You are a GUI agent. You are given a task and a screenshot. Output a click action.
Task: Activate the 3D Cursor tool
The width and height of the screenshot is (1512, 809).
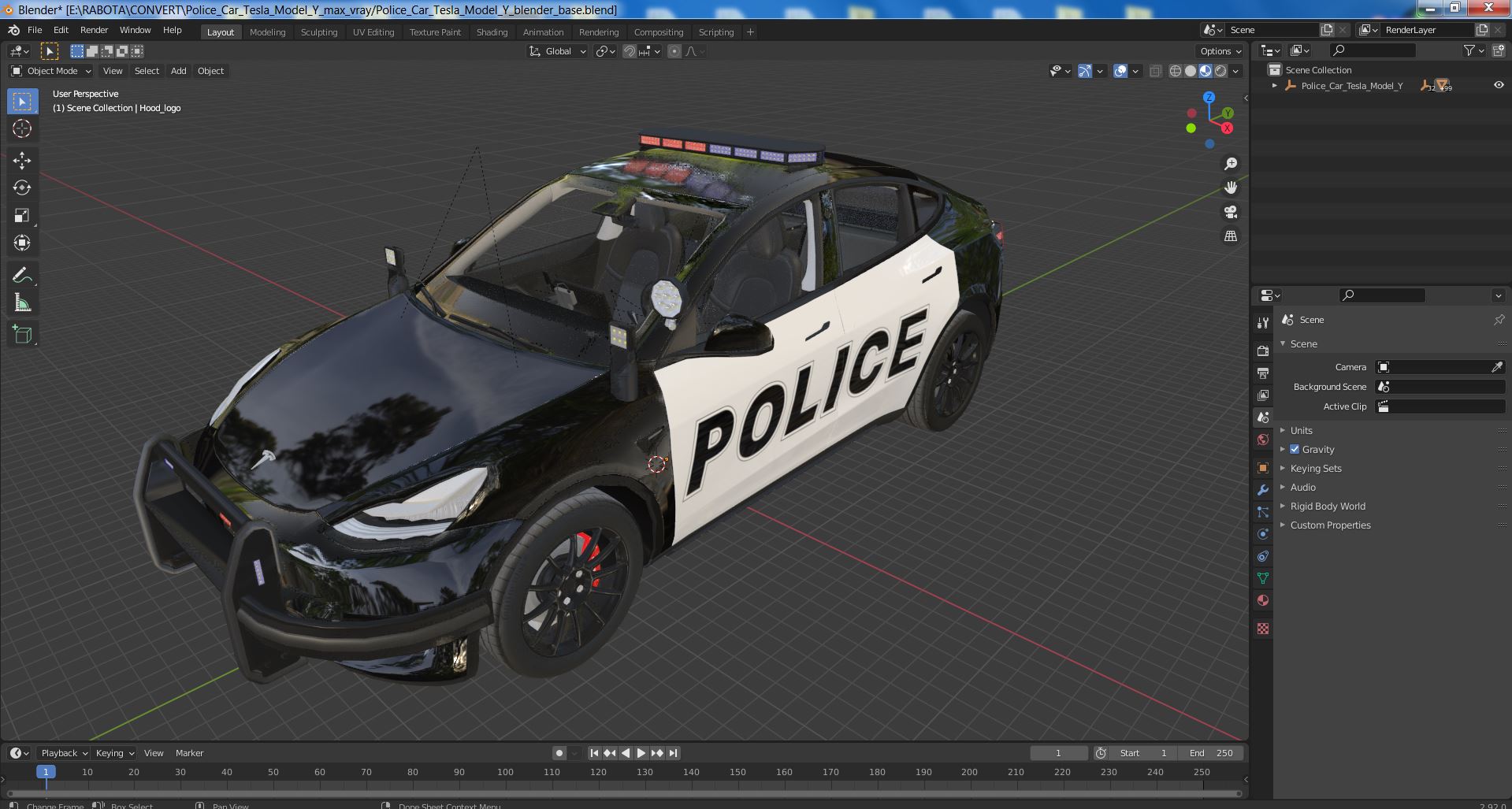pos(22,128)
